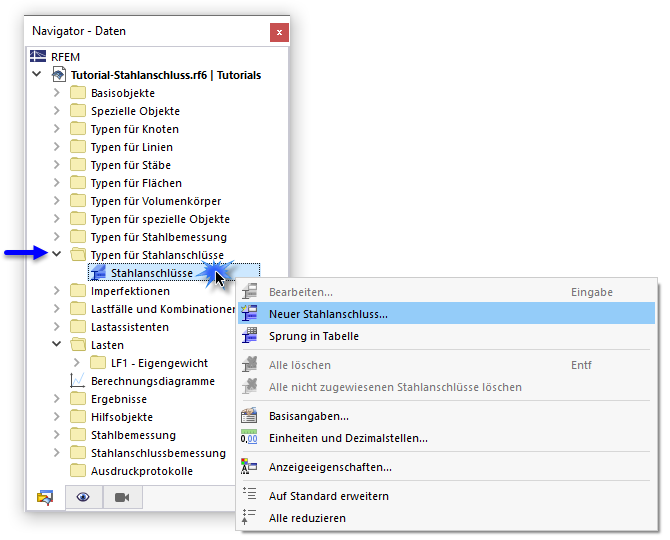670x540 pixels.
Task: Click the RFEM root label
Action: click(65, 57)
